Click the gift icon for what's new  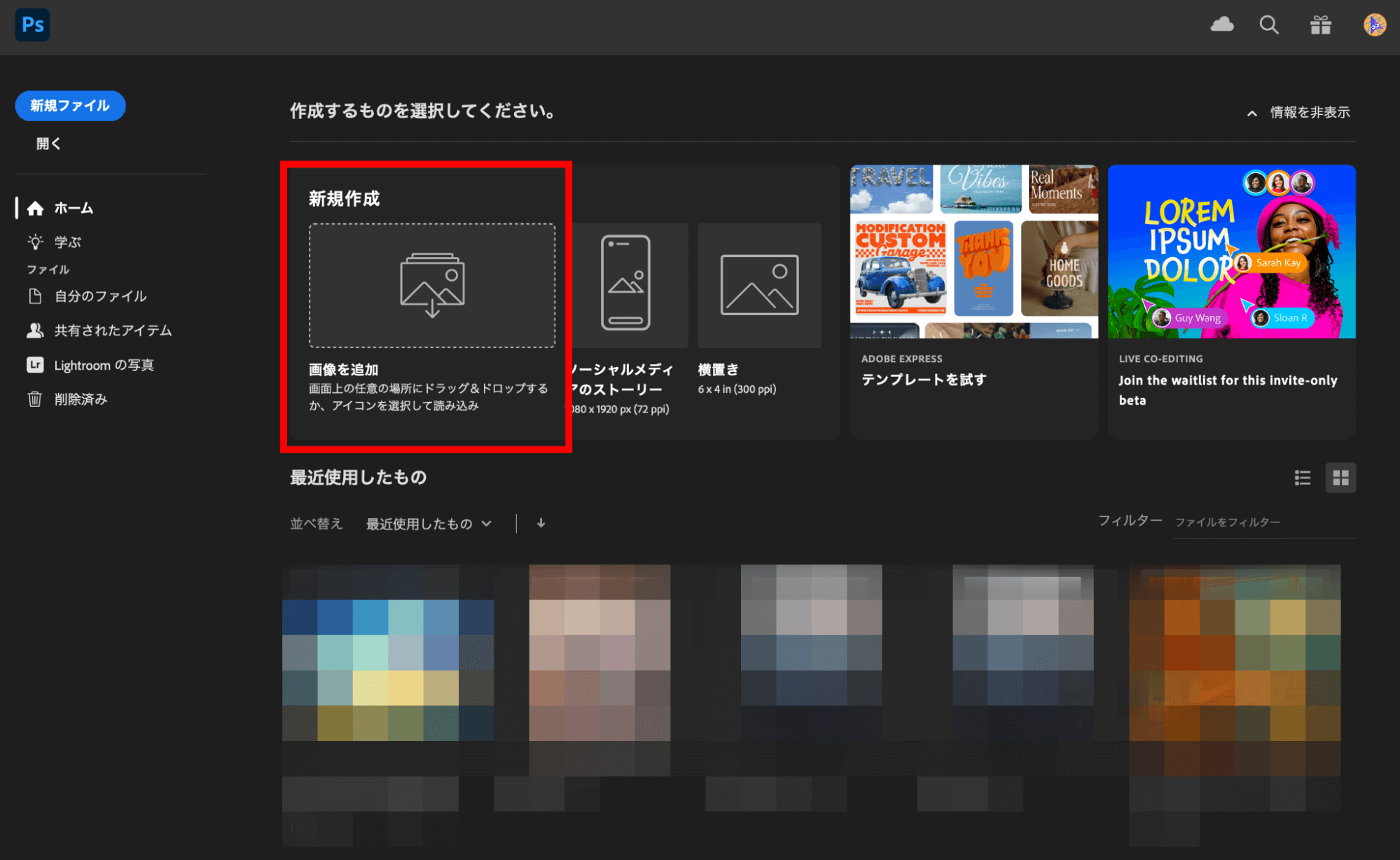tap(1321, 25)
